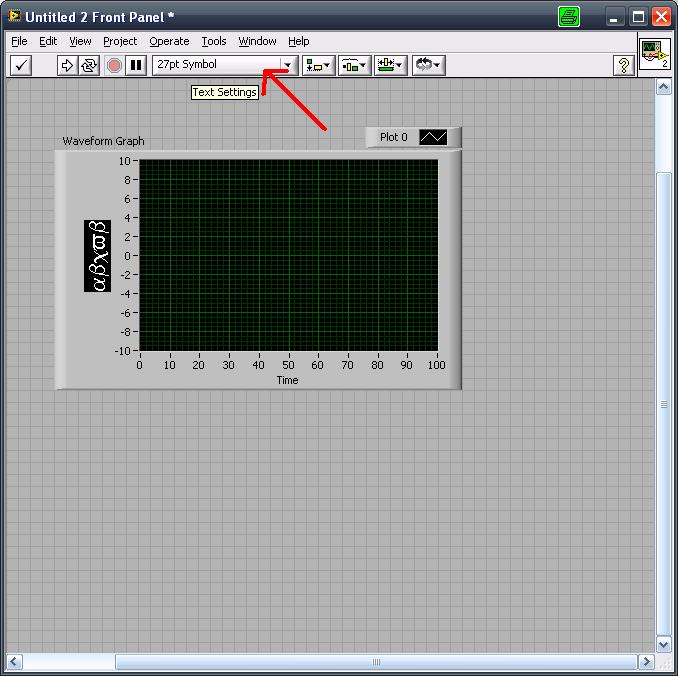This screenshot has width=678, height=676.
Task: Open the Operate menu
Action: click(x=169, y=41)
